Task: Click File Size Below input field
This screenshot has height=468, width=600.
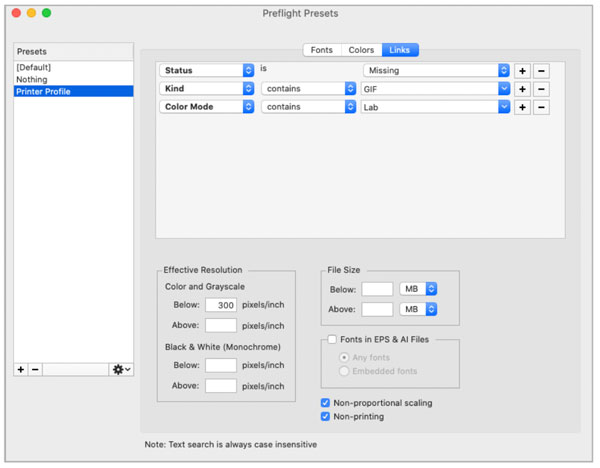Action: (x=377, y=289)
